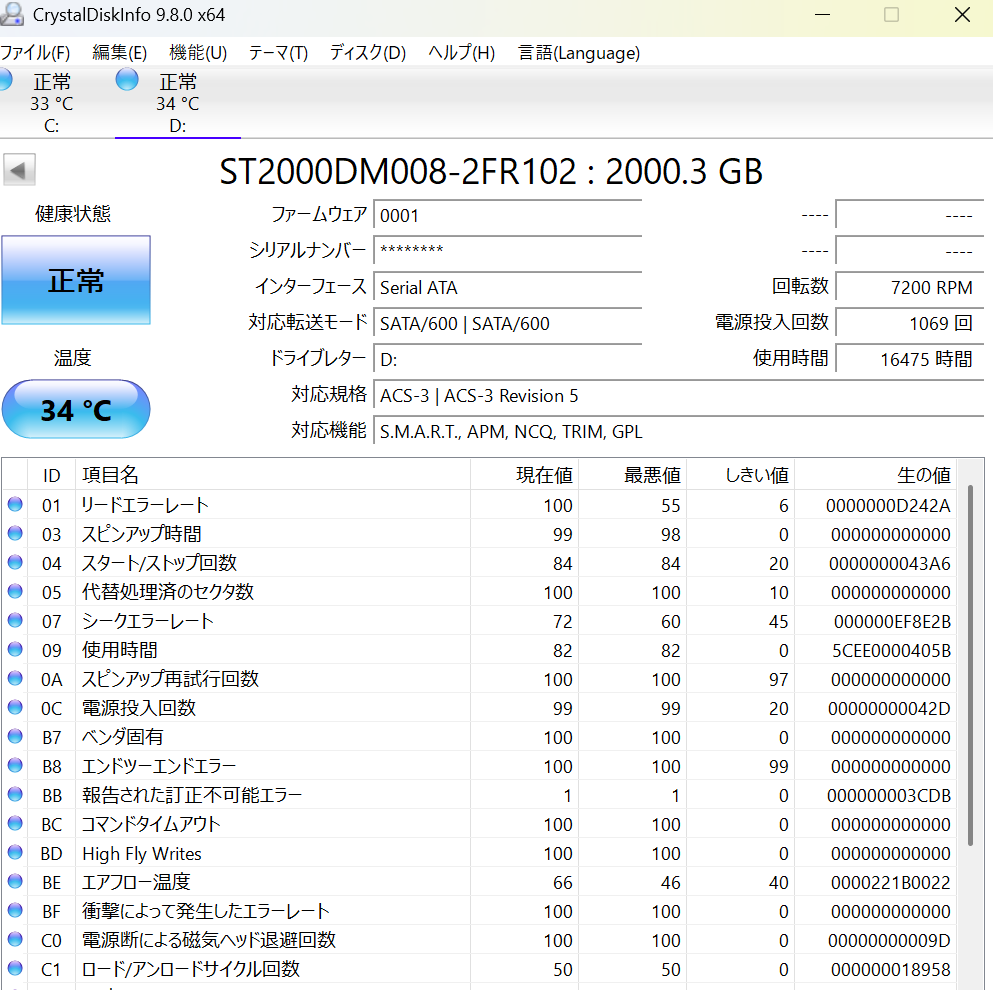Click raw value 5CEE0000405B
Viewport: 993px width, 990px height.
pyautogui.click(x=891, y=650)
